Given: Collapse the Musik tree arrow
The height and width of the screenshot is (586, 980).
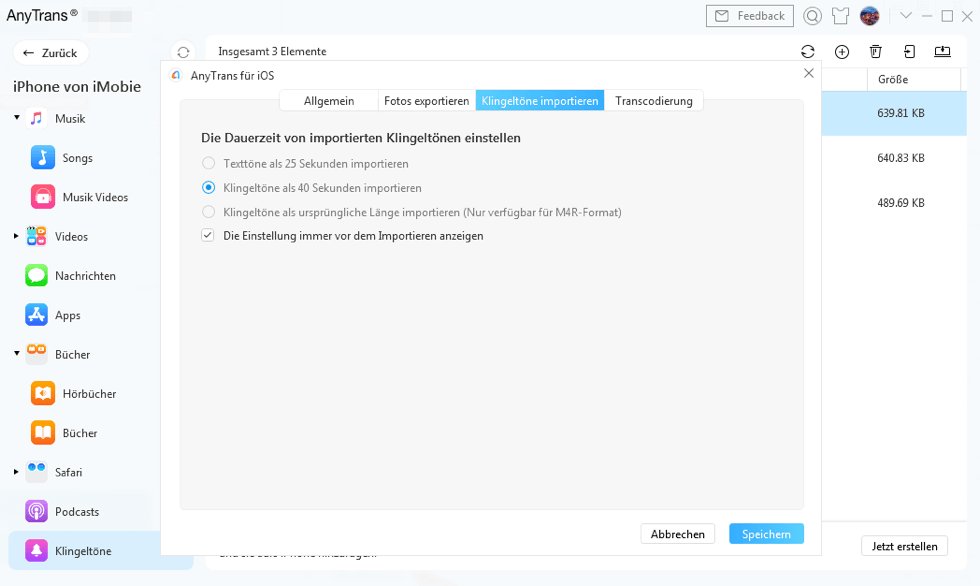Looking at the screenshot, I should tap(17, 117).
